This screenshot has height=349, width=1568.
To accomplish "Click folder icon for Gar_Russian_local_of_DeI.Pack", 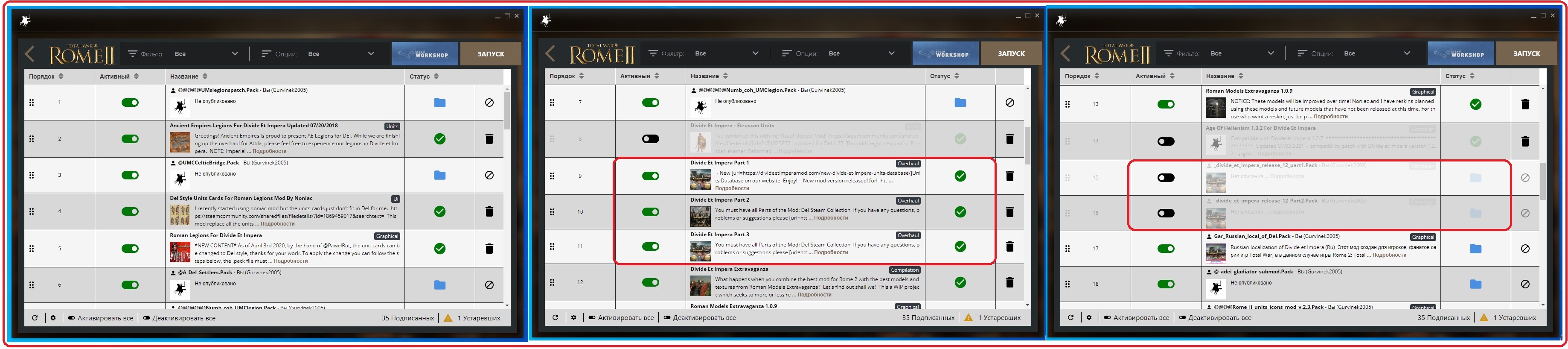I will coord(1475,249).
